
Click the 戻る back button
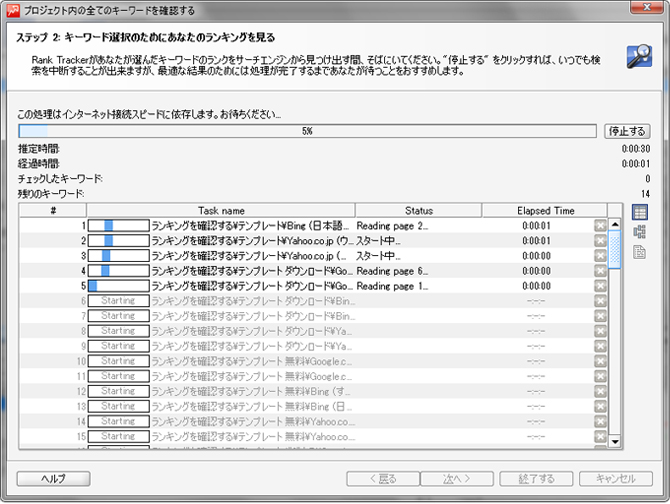point(383,479)
